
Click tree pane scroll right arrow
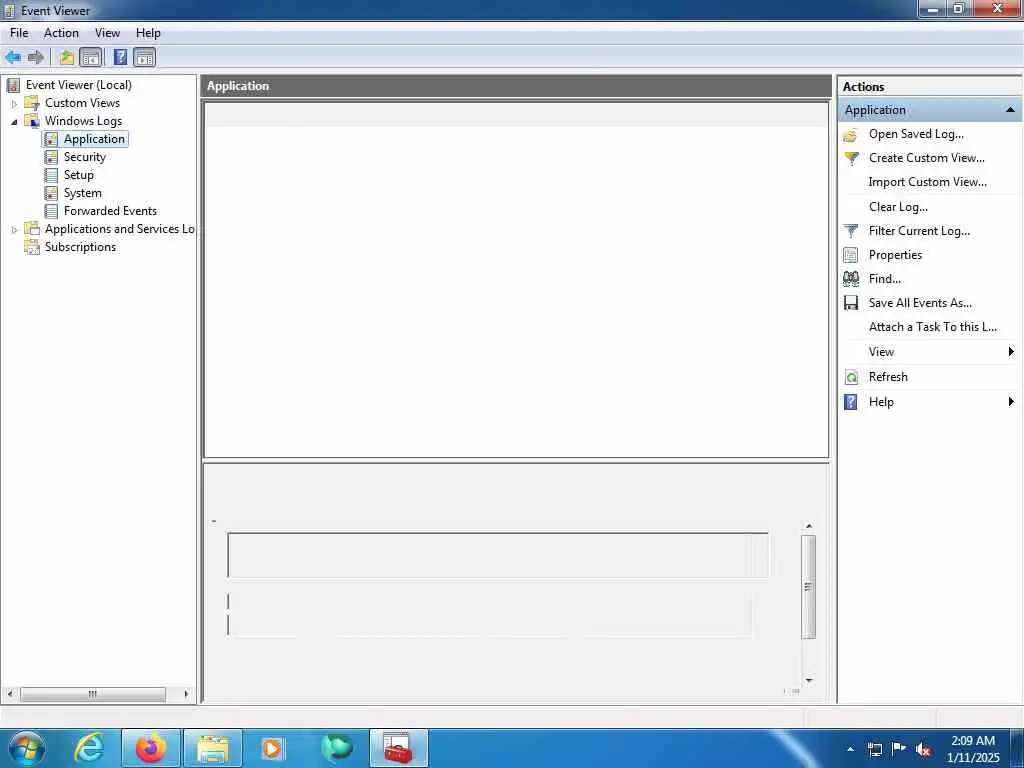click(x=186, y=694)
